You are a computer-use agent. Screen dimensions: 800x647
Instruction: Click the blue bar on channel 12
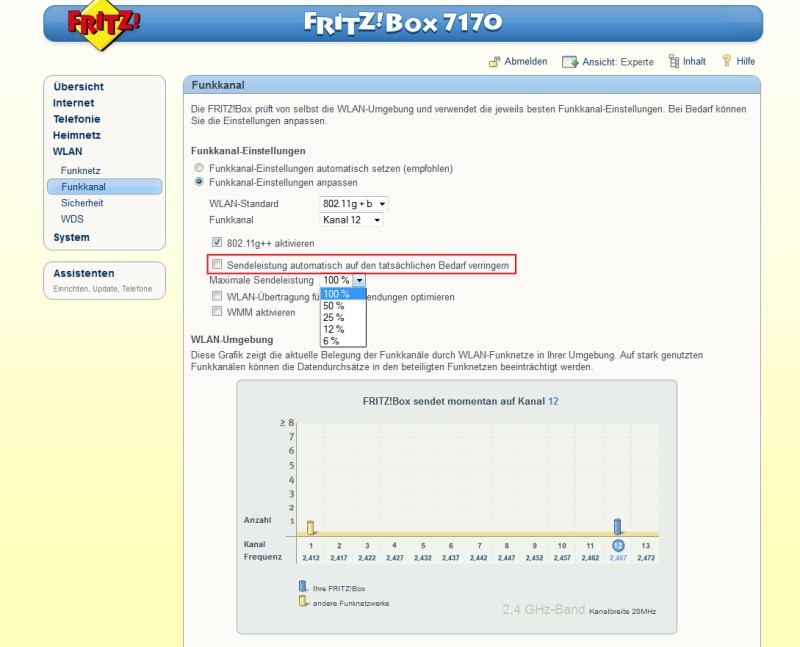617,526
